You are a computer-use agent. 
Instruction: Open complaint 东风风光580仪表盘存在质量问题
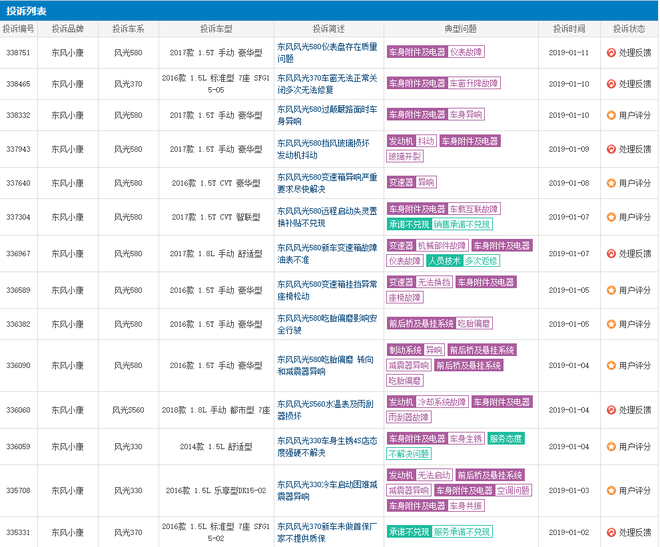coord(327,53)
